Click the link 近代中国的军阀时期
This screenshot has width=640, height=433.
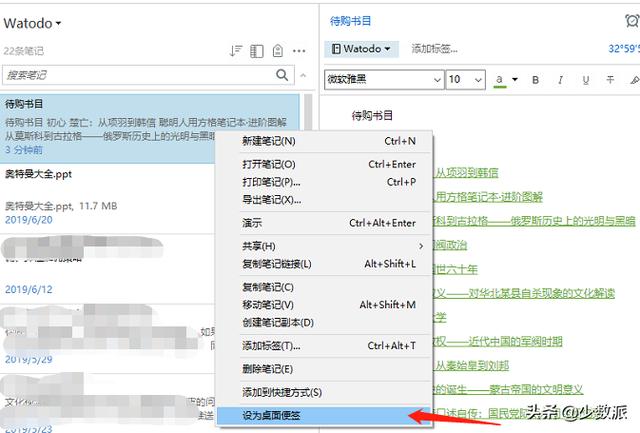(515, 341)
